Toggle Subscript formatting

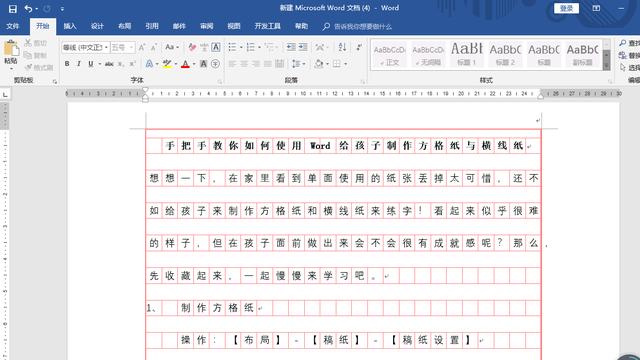[121, 64]
